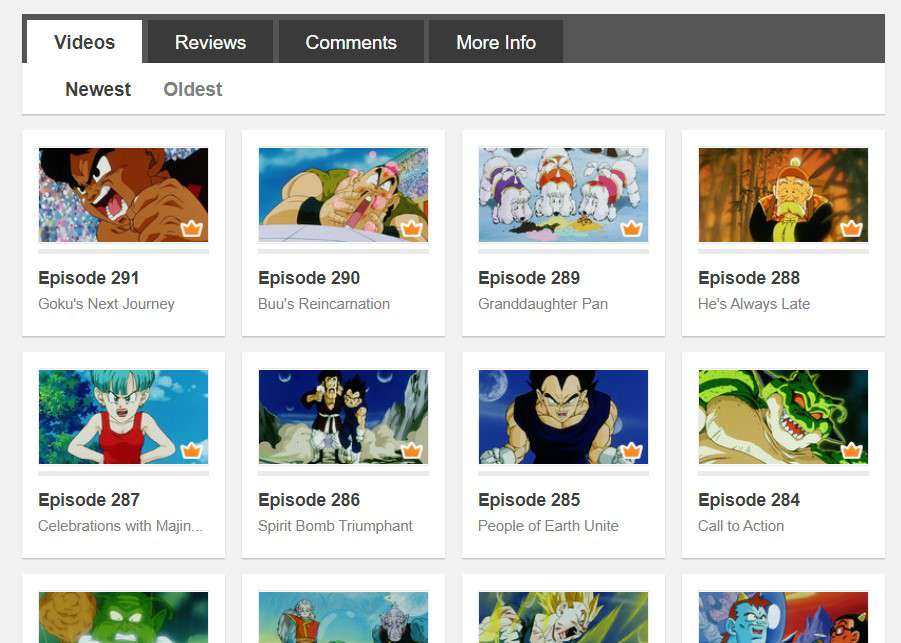
Task: Click the Episode 290 title
Action: coord(309,278)
